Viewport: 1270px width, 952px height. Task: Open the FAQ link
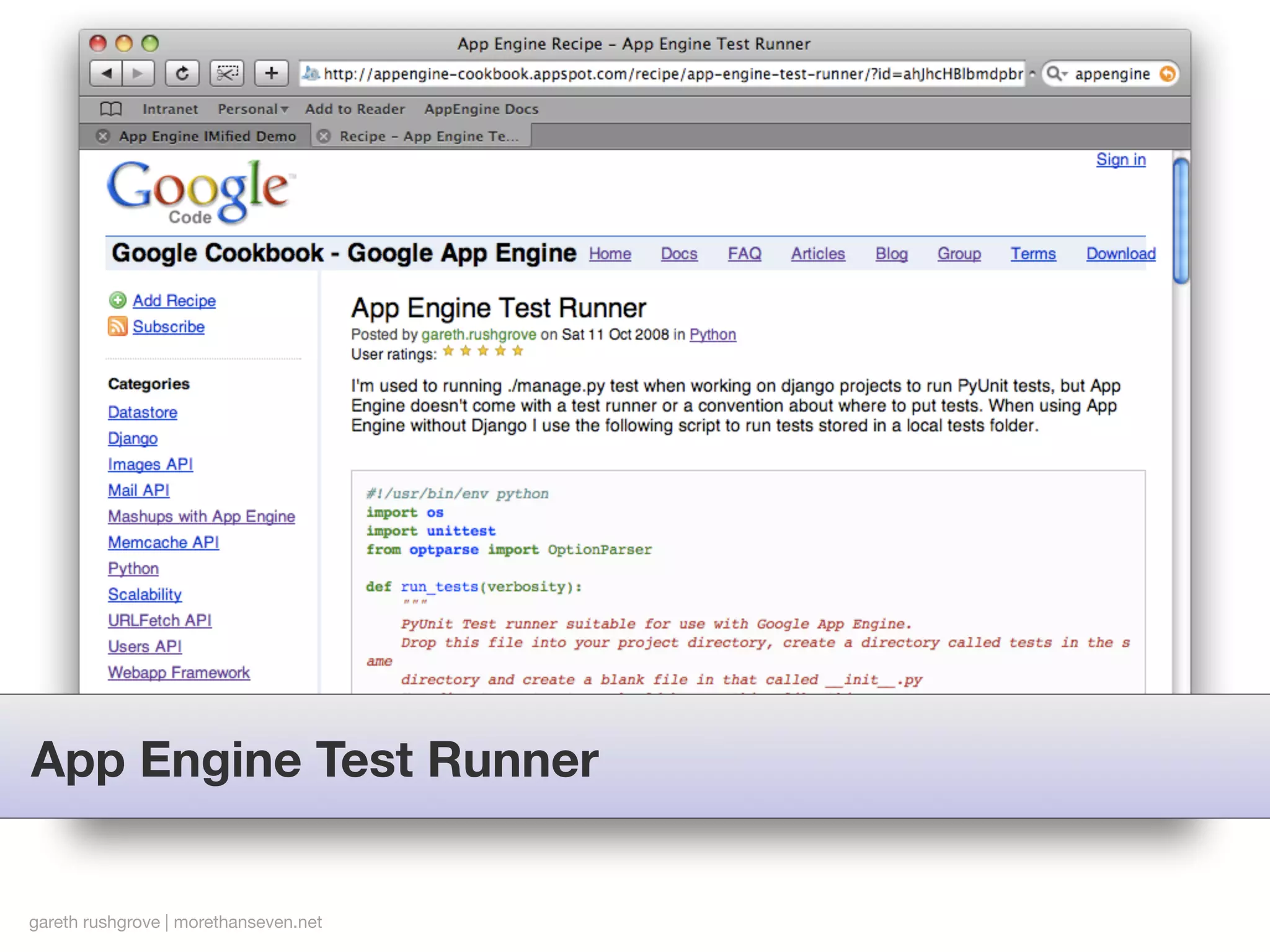[744, 253]
